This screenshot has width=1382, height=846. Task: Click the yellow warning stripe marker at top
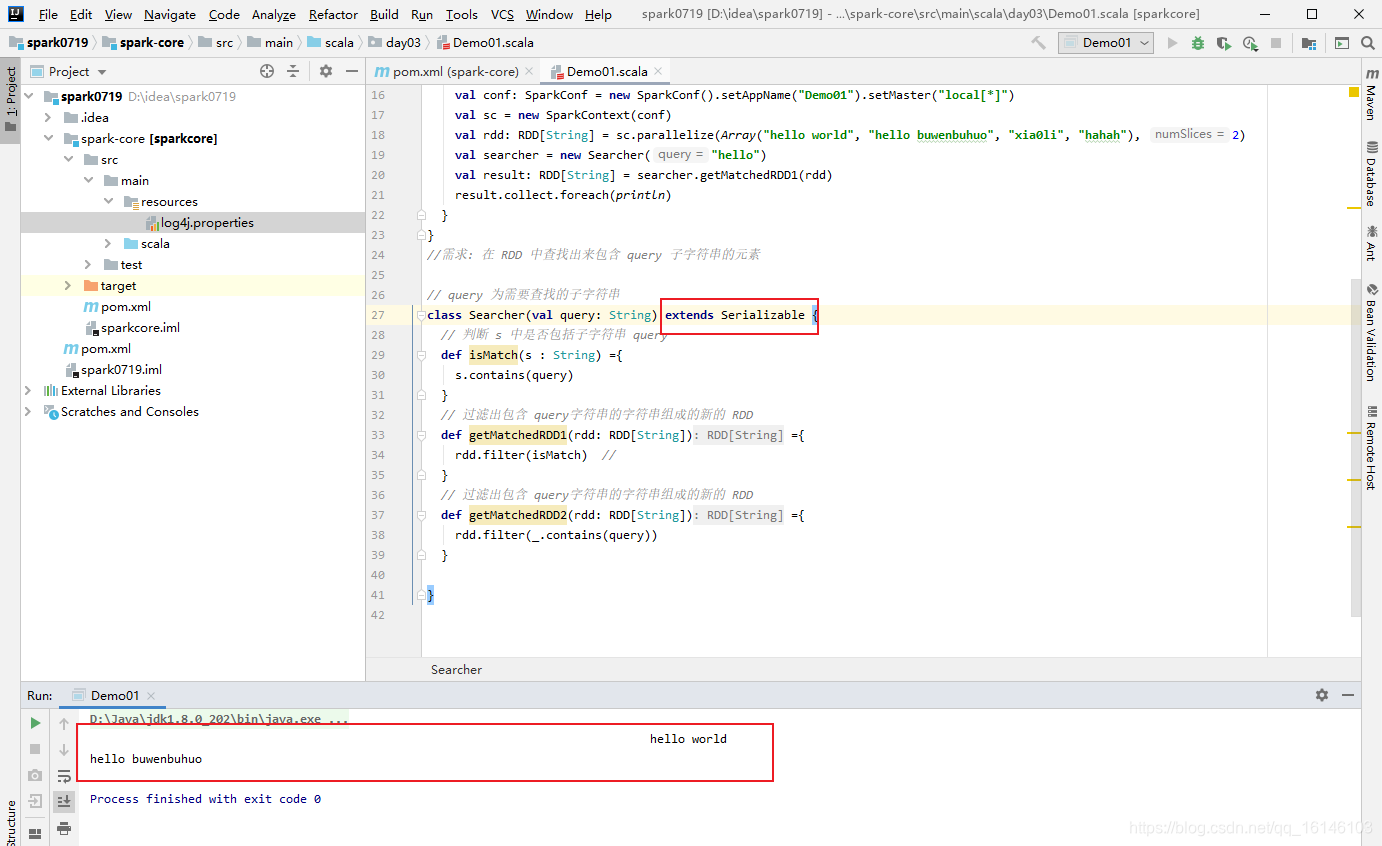tap(1354, 92)
